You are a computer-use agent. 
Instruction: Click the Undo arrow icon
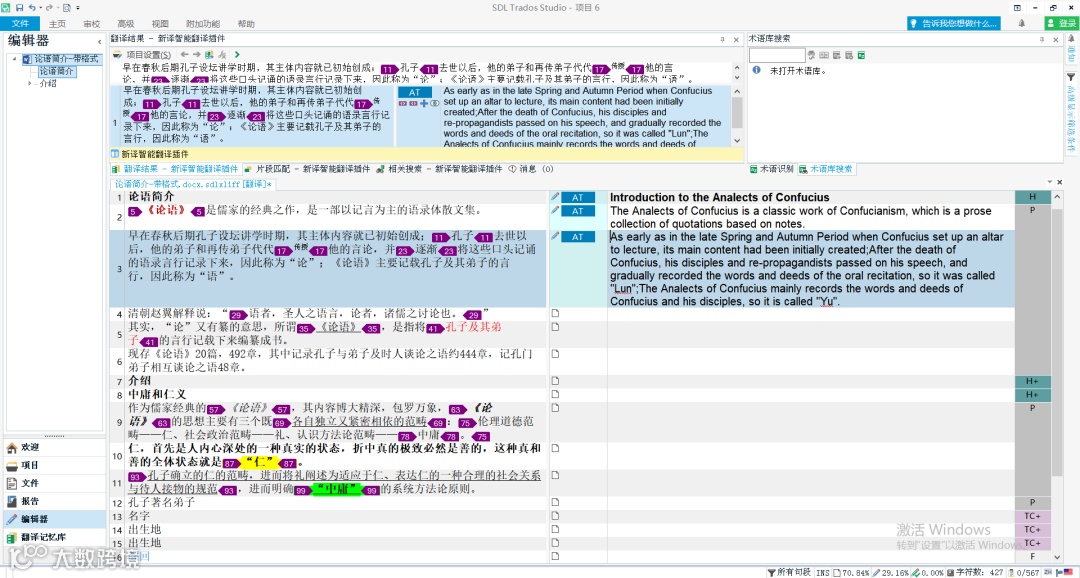pyautogui.click(x=32, y=7)
